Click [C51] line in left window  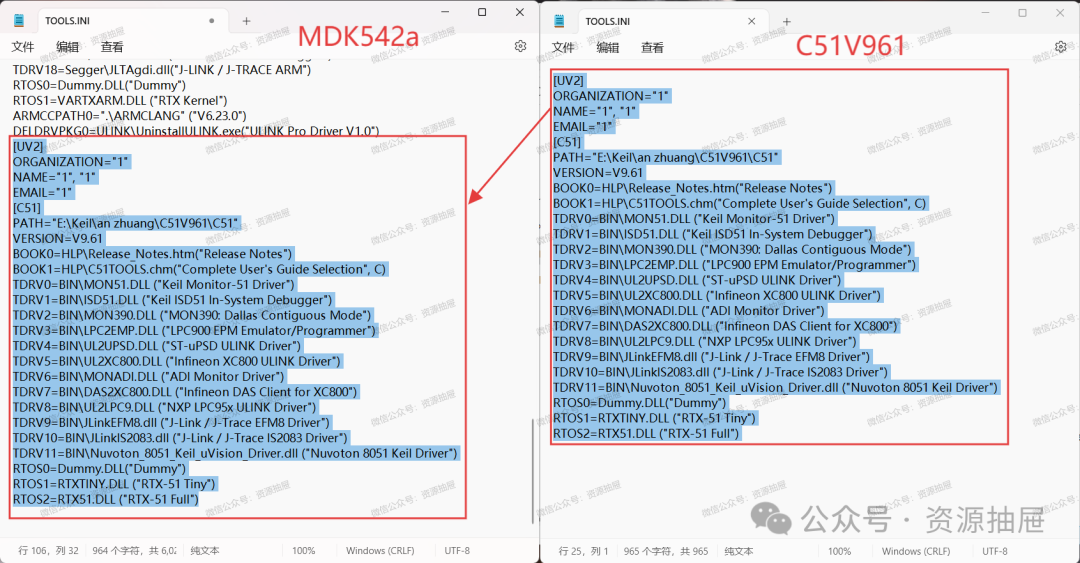pos(27,207)
